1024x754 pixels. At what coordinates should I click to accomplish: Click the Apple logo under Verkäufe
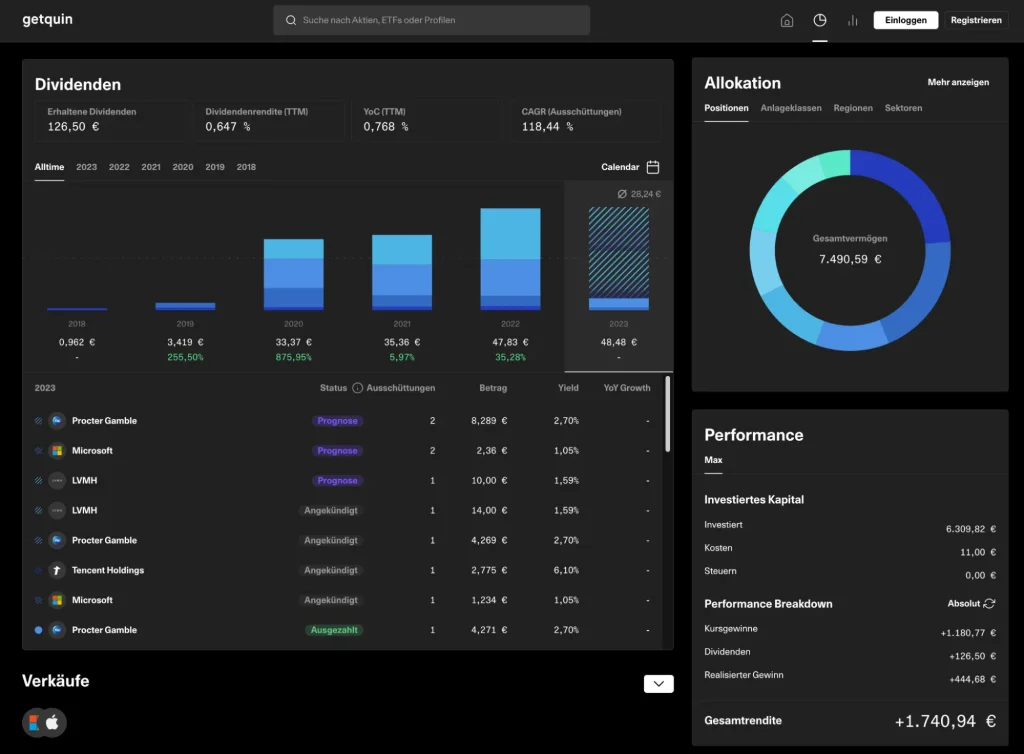pyautogui.click(x=52, y=722)
